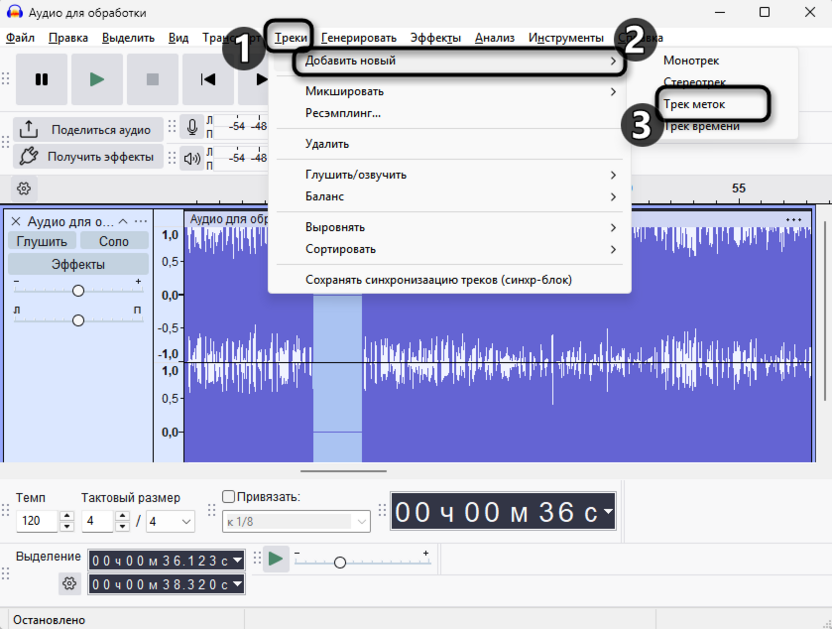Open the к 1/8 snapping dropdown
Viewport: 832px width, 629px height.
(295, 521)
